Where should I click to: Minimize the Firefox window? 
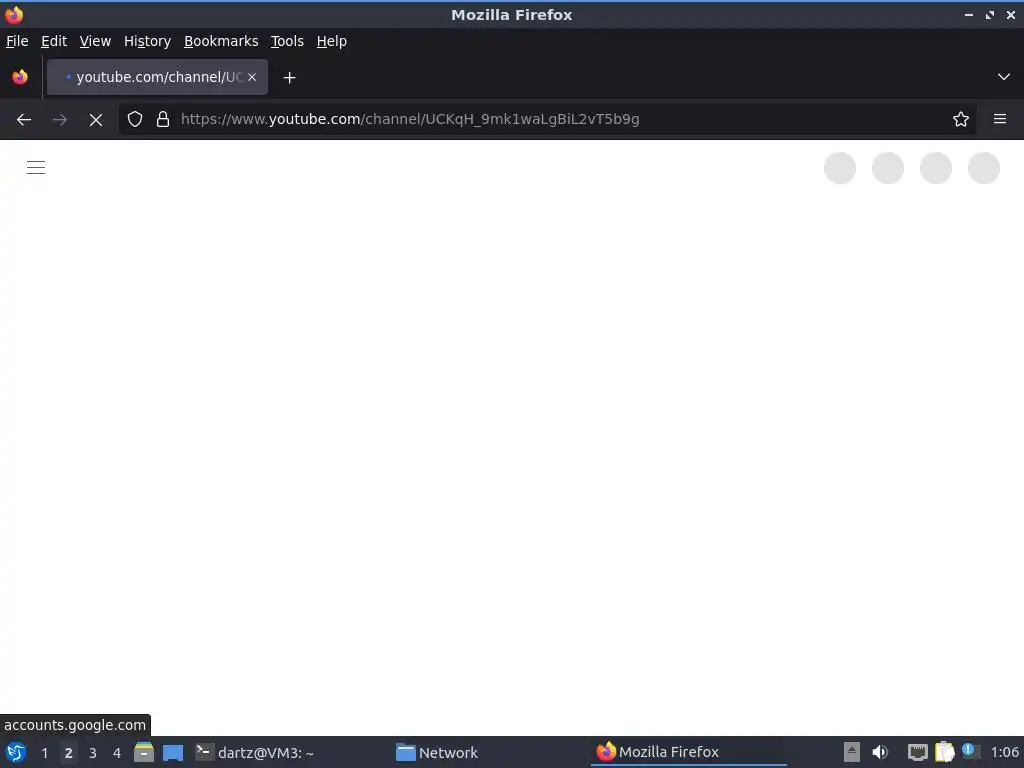point(968,14)
